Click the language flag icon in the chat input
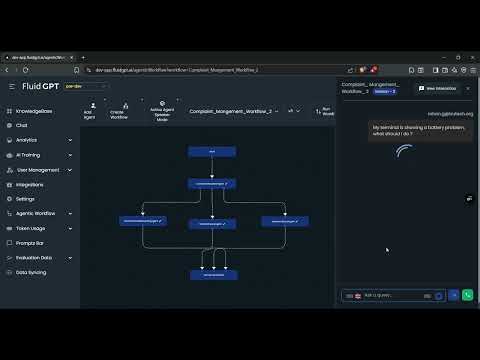This screenshot has height=360, width=480. tap(358, 296)
